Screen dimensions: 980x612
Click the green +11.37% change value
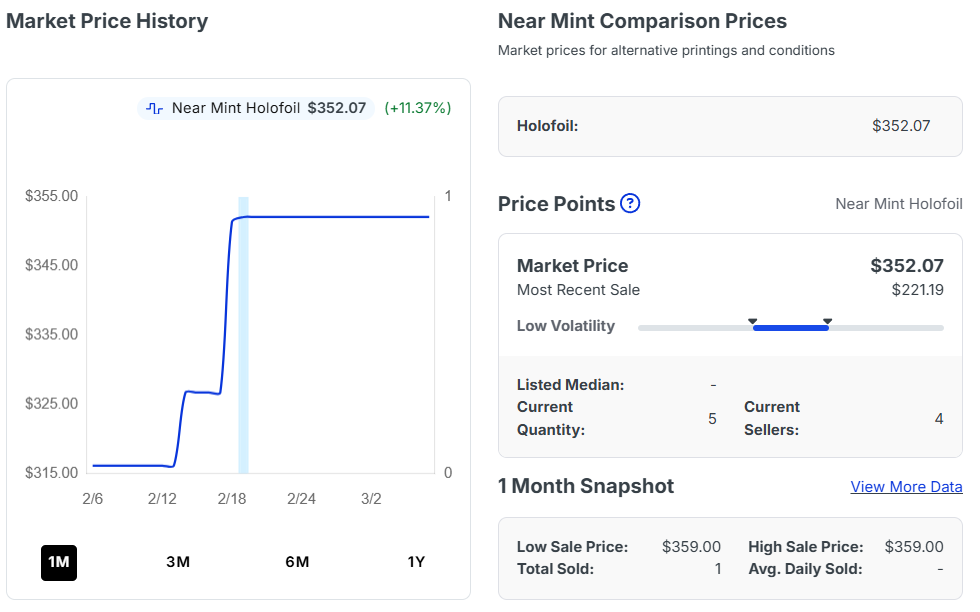pos(418,108)
